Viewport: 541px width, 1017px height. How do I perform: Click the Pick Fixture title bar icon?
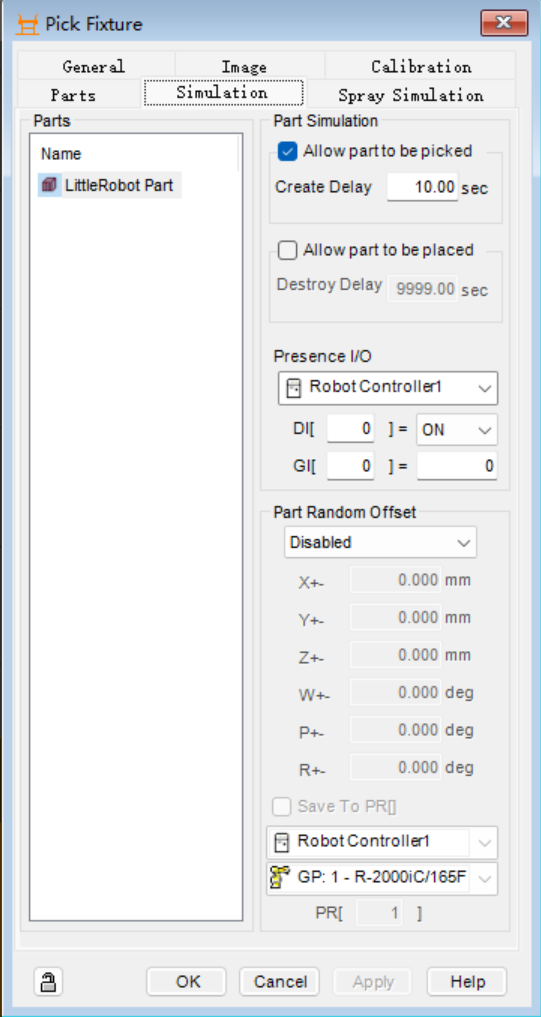pos(27,25)
